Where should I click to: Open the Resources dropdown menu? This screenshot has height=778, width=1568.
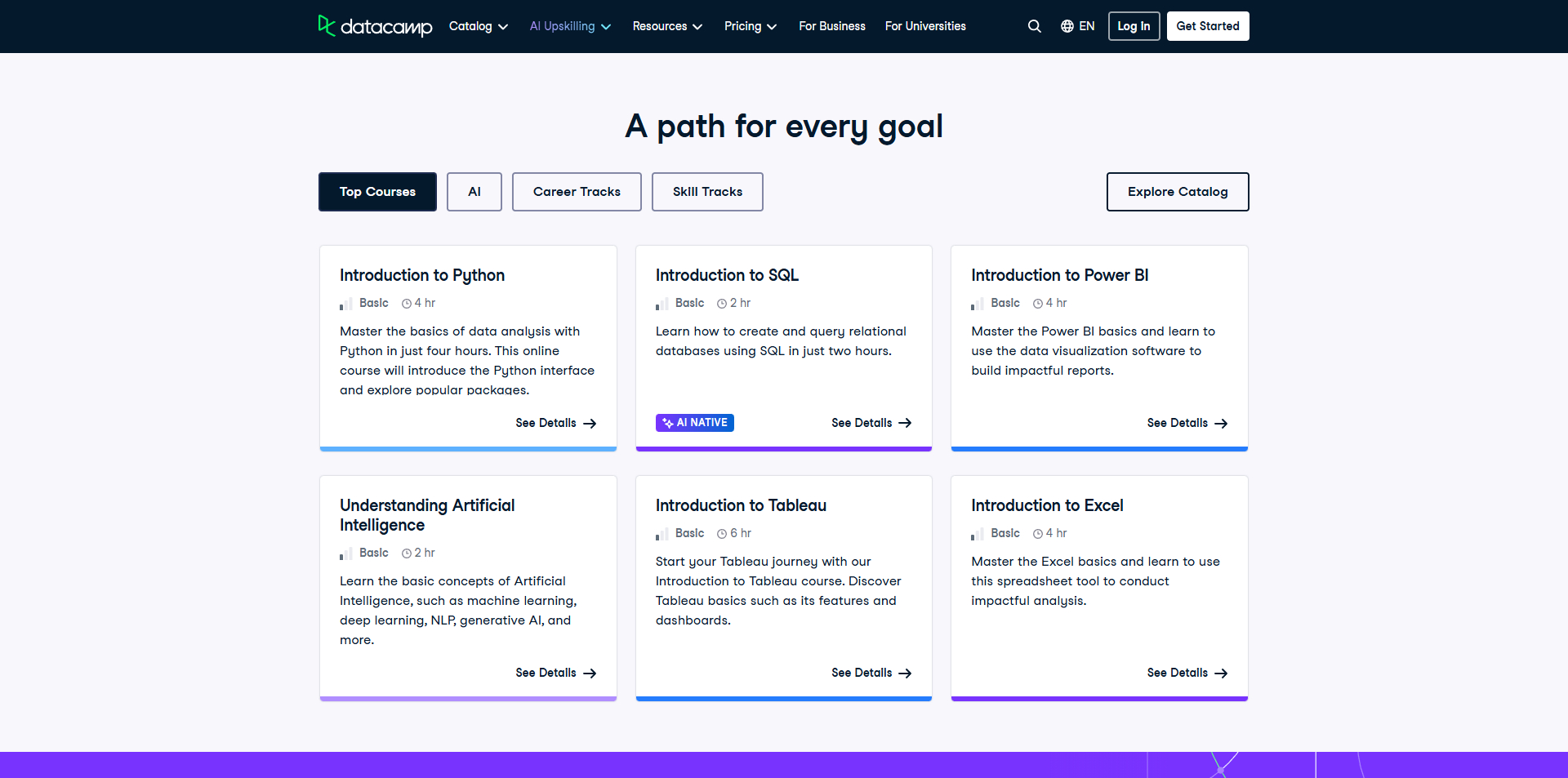(x=667, y=26)
